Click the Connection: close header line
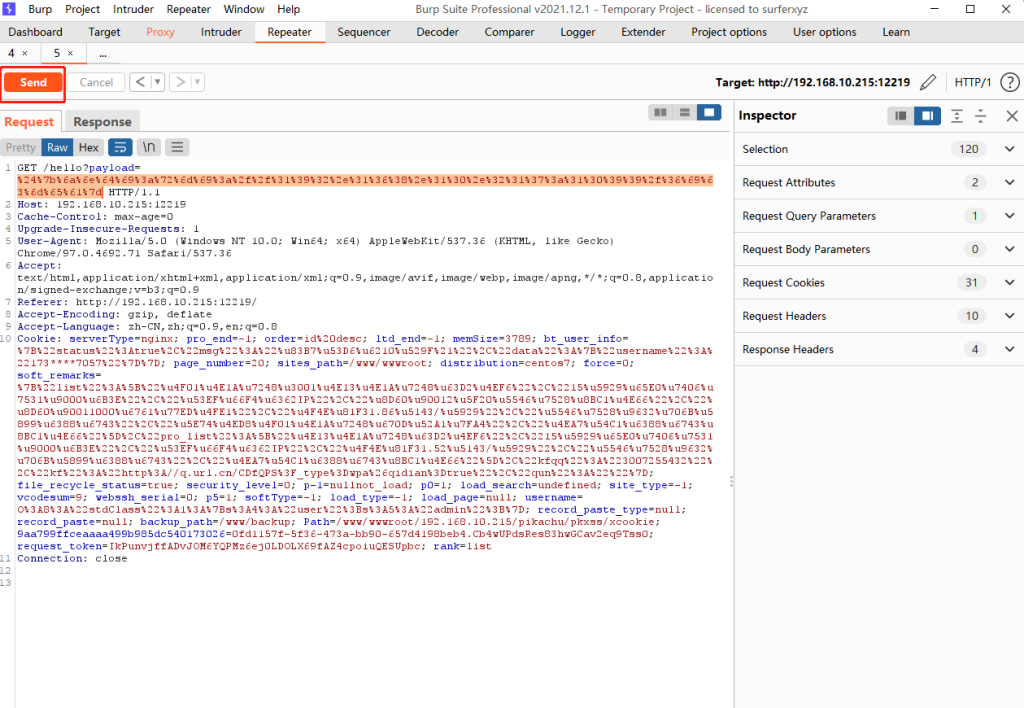Image resolution: width=1024 pixels, height=708 pixels. pyautogui.click(x=72, y=558)
